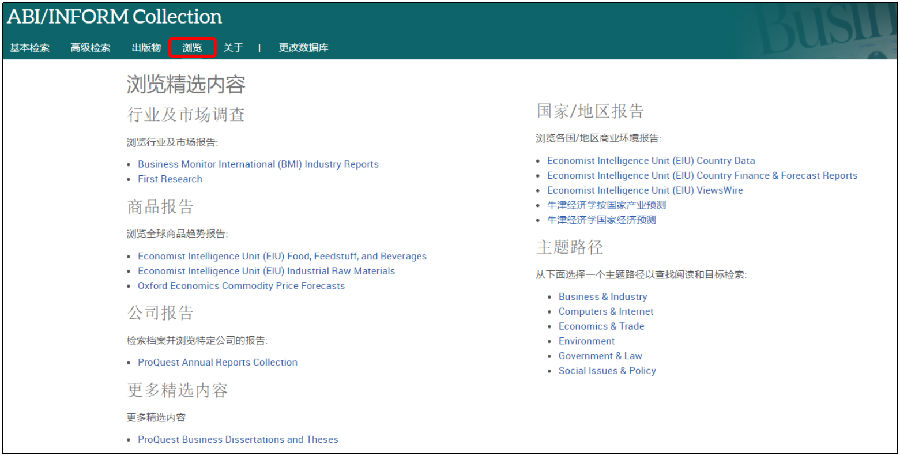Open Business Monitor International Industry Reports
Image resolution: width=900 pixels, height=456 pixels.
(x=258, y=164)
